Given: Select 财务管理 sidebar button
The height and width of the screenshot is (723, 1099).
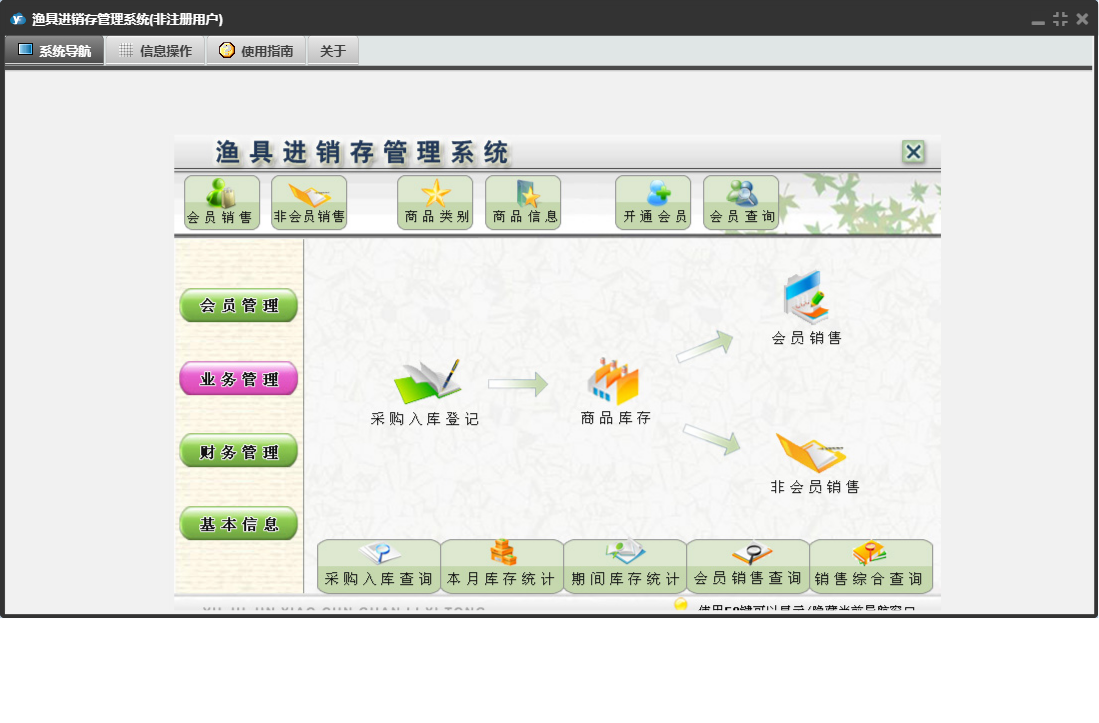Looking at the screenshot, I should [x=238, y=452].
